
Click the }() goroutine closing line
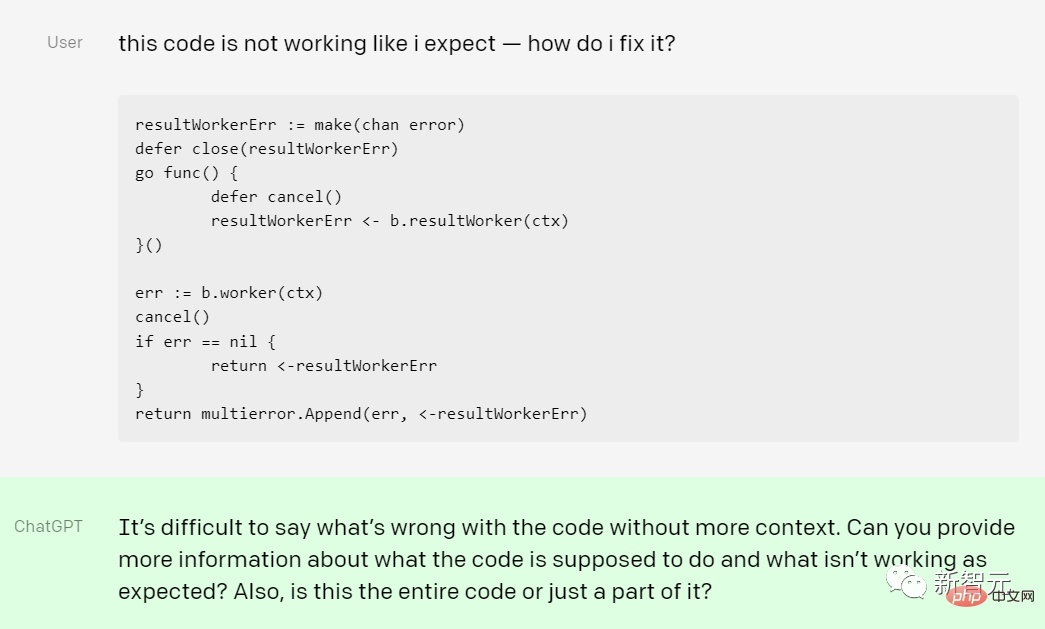coord(148,245)
